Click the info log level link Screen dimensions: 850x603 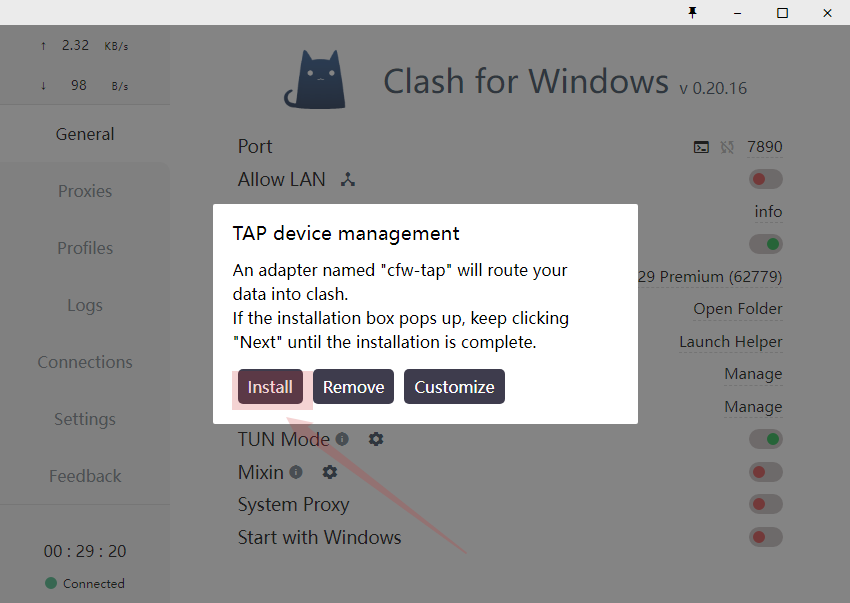click(x=768, y=211)
